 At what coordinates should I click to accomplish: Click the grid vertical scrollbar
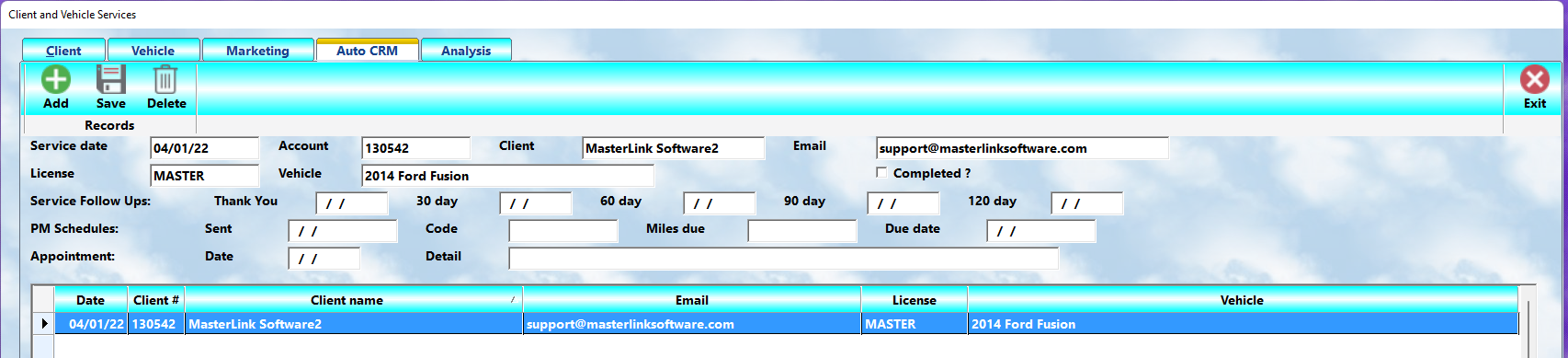pos(1528,328)
